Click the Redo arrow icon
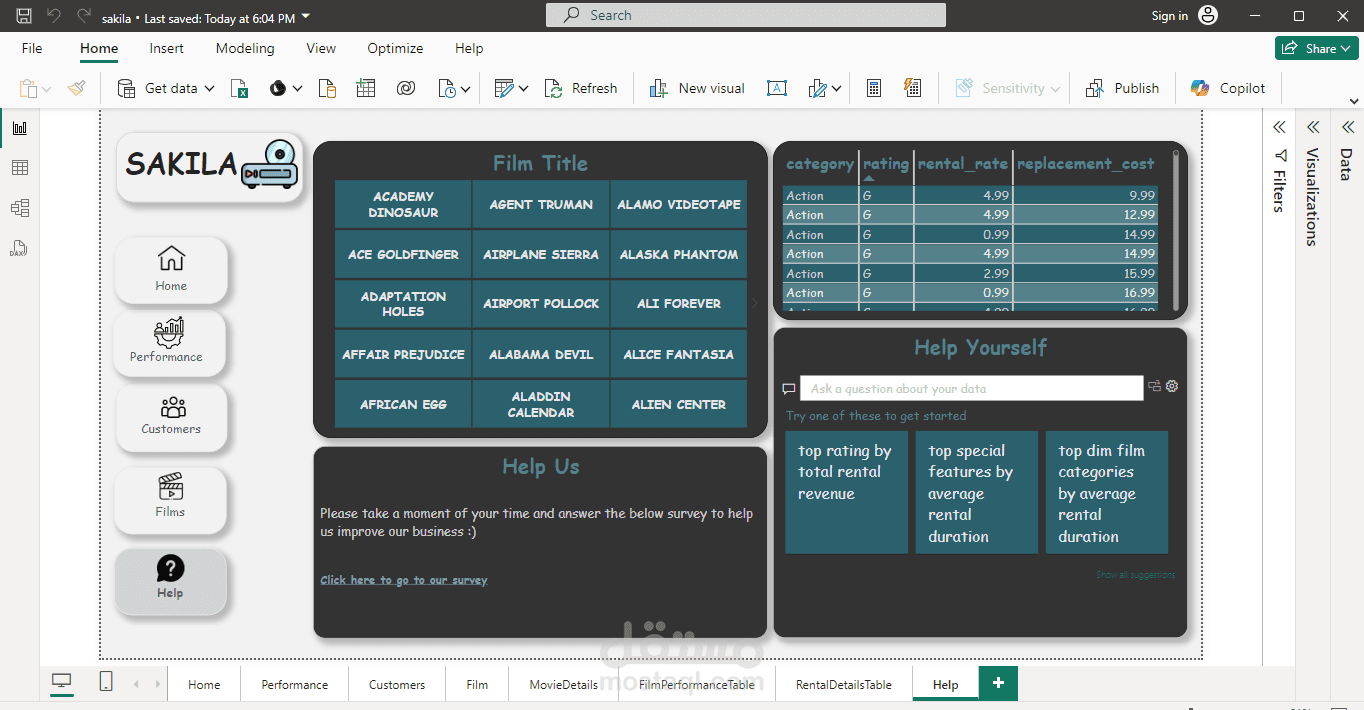The height and width of the screenshot is (710, 1364). [x=84, y=16]
